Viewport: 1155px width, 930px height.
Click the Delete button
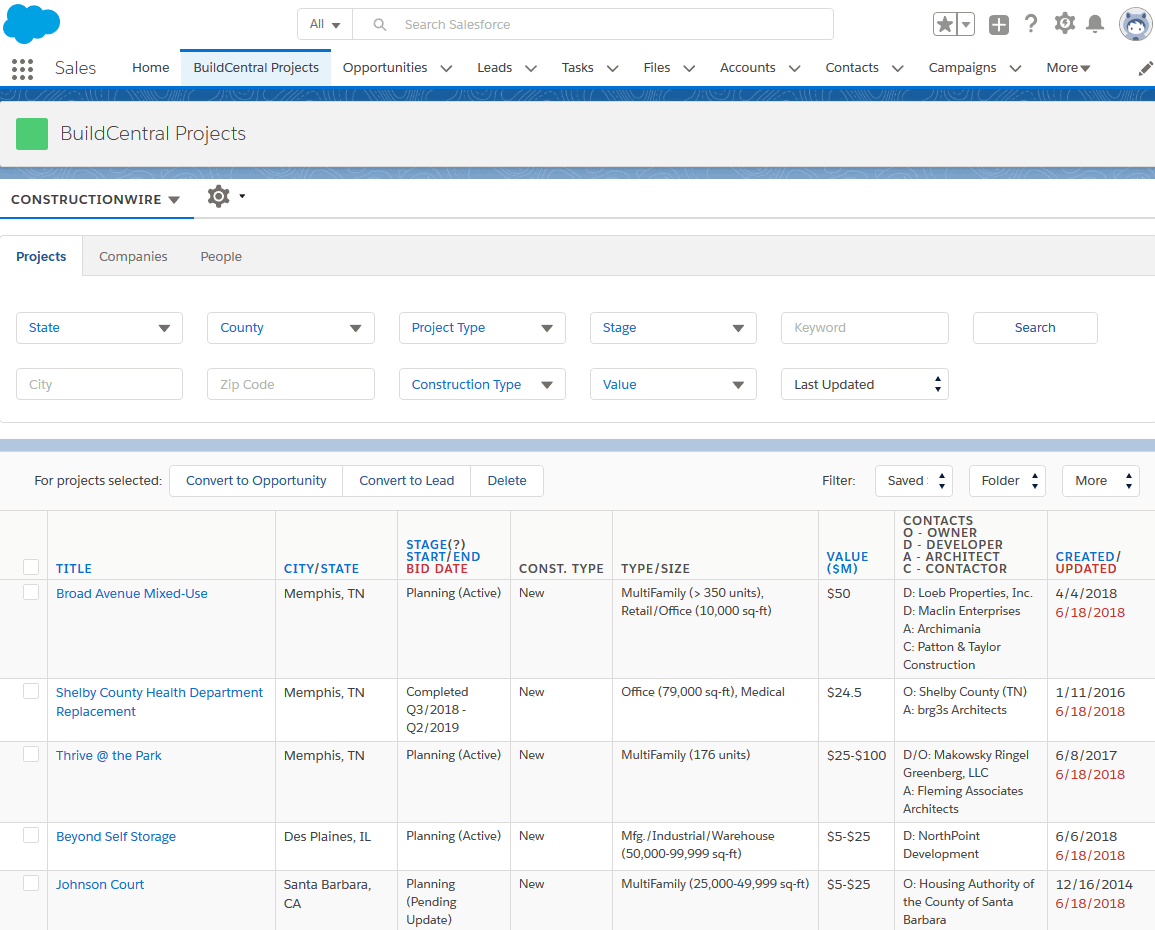(x=507, y=481)
